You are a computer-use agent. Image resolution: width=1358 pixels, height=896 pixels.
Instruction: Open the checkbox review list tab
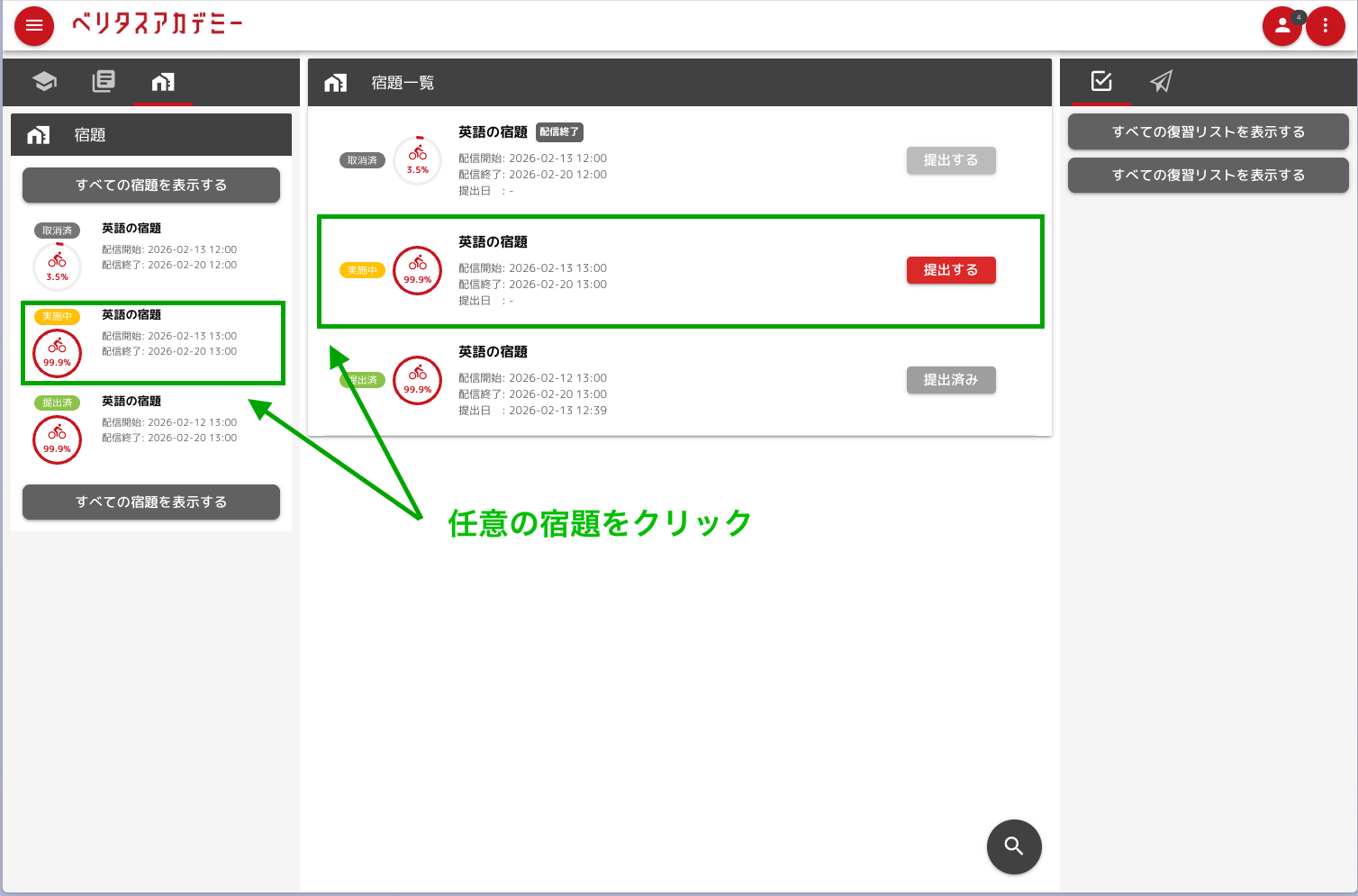(1100, 82)
